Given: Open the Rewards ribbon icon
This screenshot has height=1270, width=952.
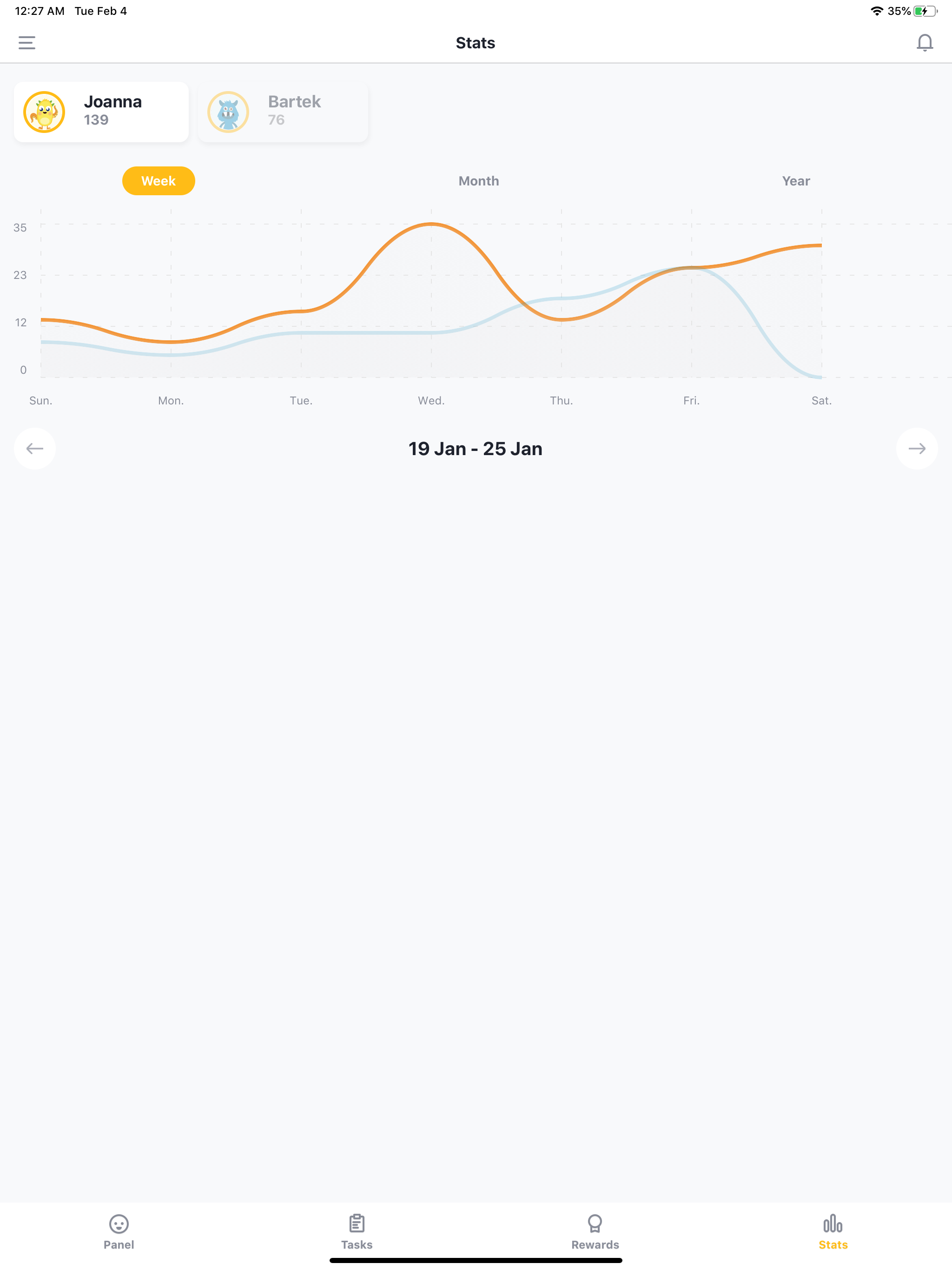Looking at the screenshot, I should coord(595,1223).
